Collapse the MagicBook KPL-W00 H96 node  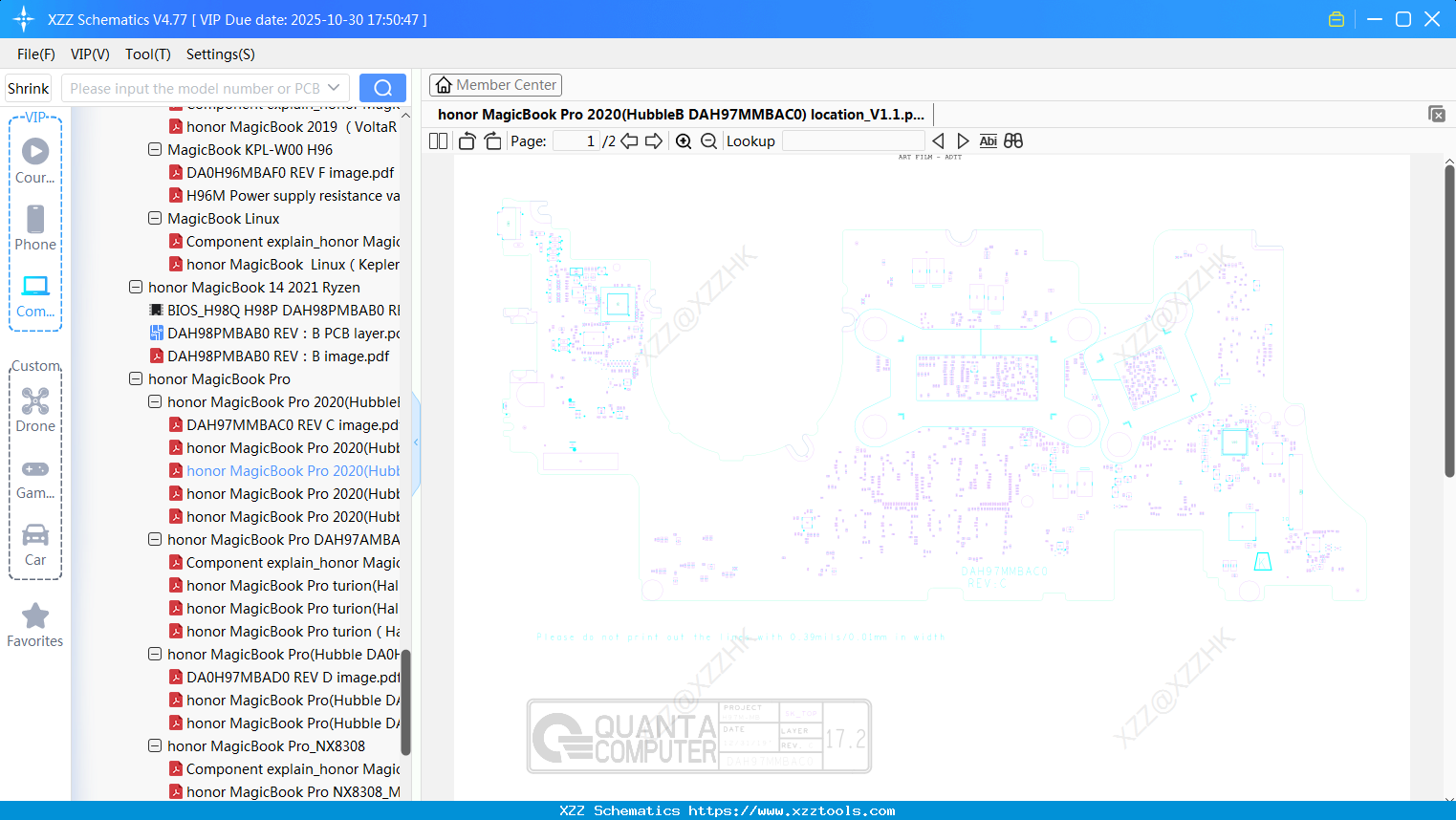click(x=155, y=149)
